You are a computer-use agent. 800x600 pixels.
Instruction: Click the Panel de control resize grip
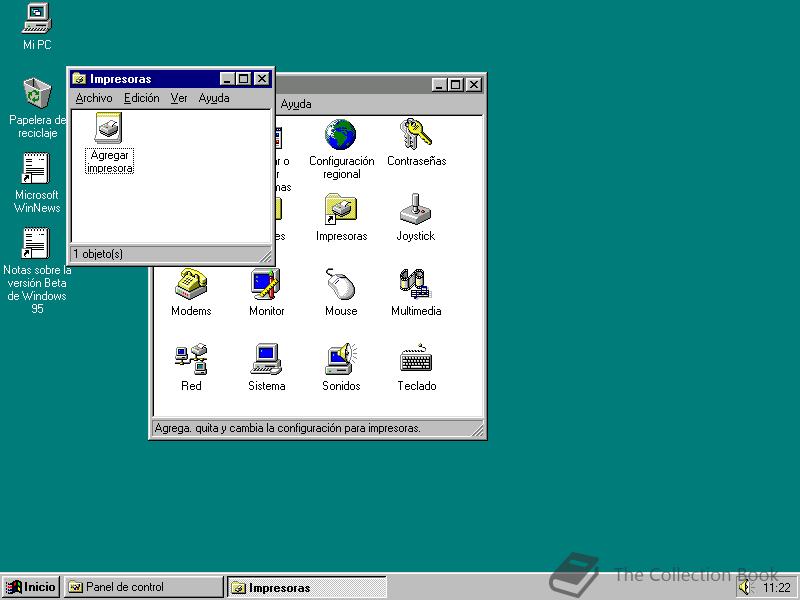click(x=478, y=430)
